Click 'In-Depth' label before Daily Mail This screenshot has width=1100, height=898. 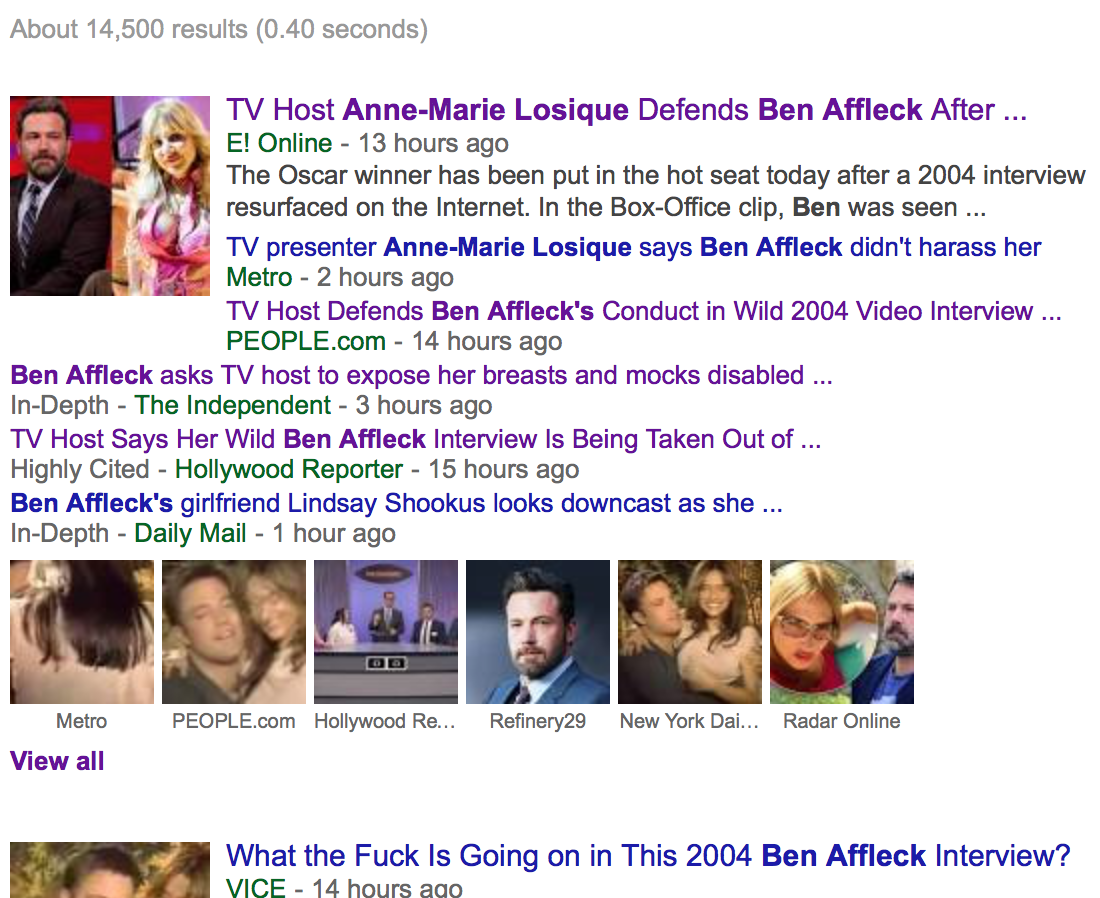60,533
